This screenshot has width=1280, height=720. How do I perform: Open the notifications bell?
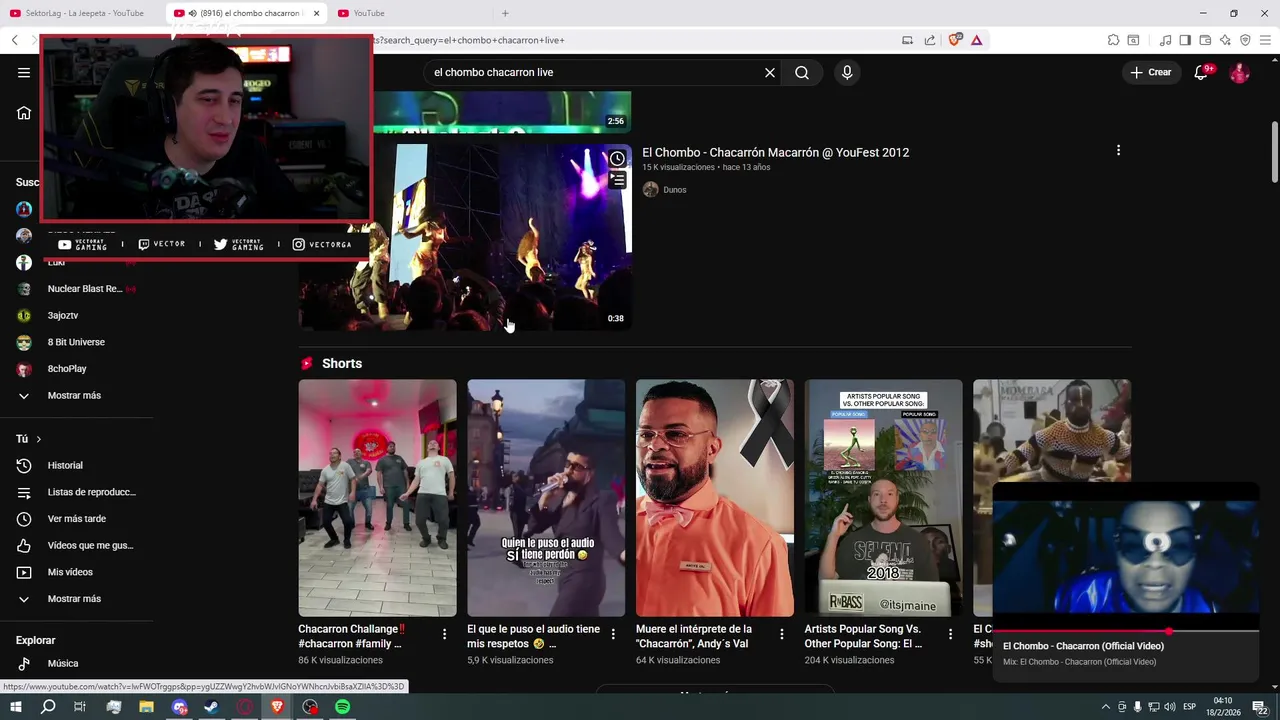coord(1202,72)
